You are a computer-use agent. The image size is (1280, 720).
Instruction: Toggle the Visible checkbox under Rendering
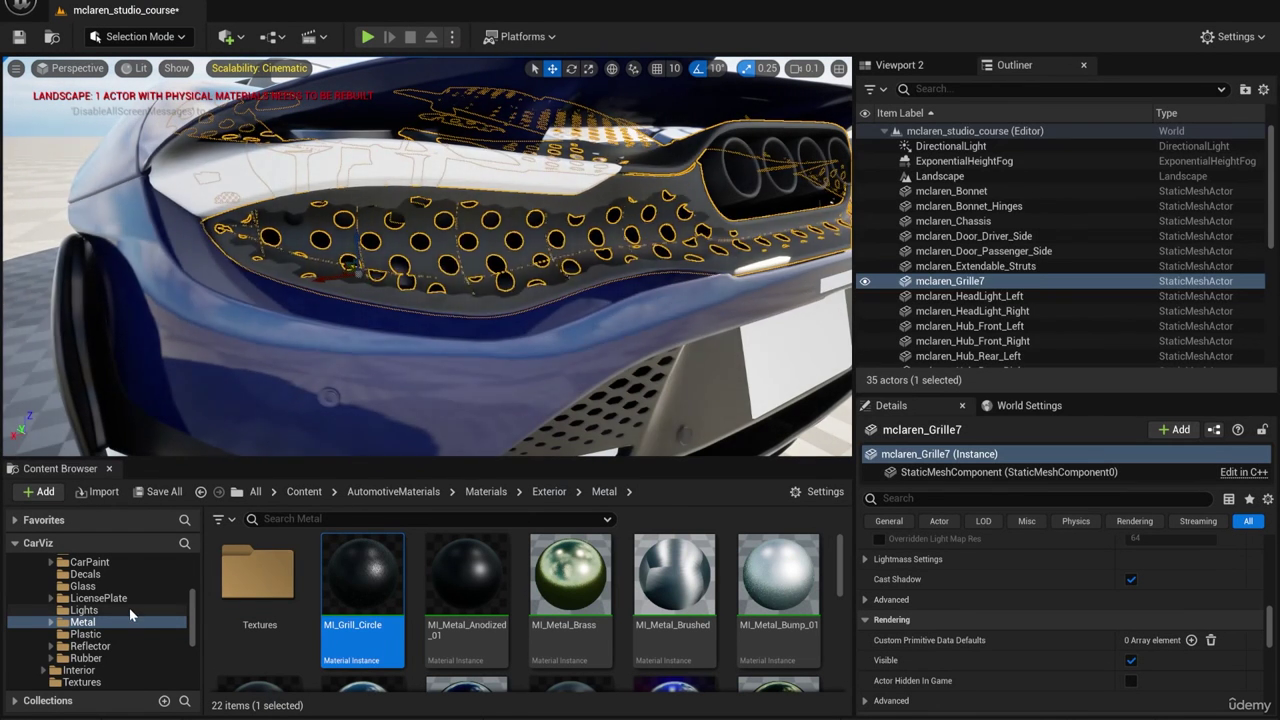[1131, 661]
